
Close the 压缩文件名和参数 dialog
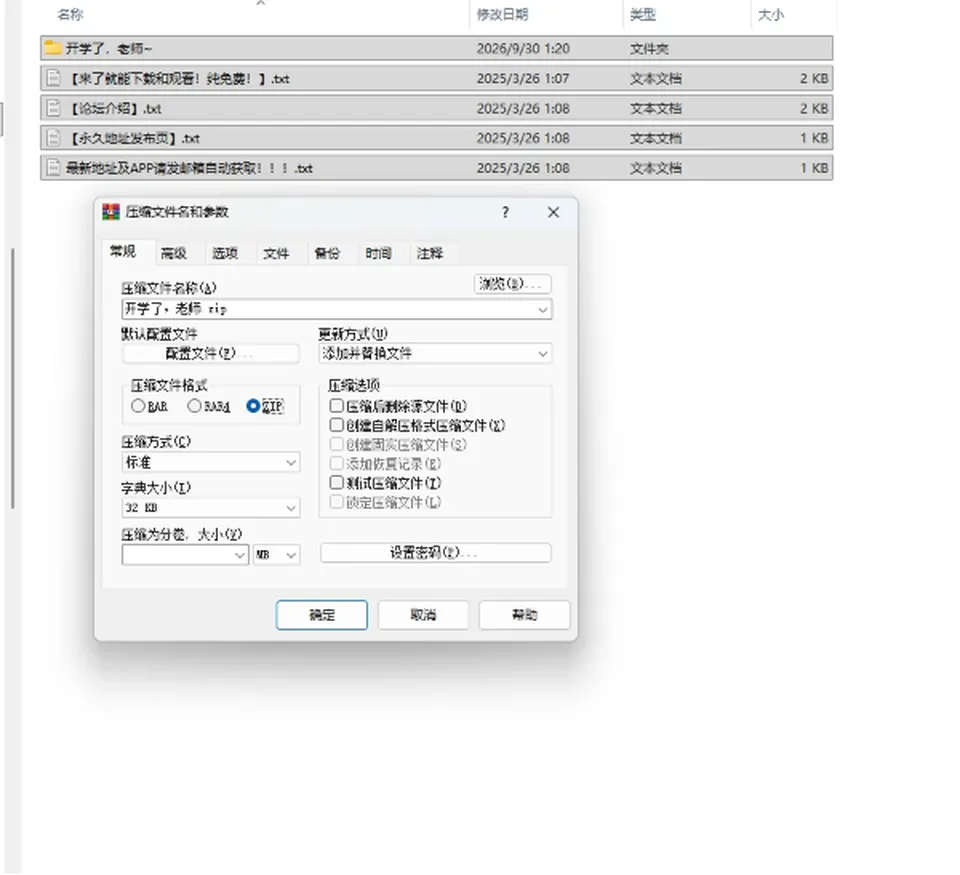(x=553, y=212)
